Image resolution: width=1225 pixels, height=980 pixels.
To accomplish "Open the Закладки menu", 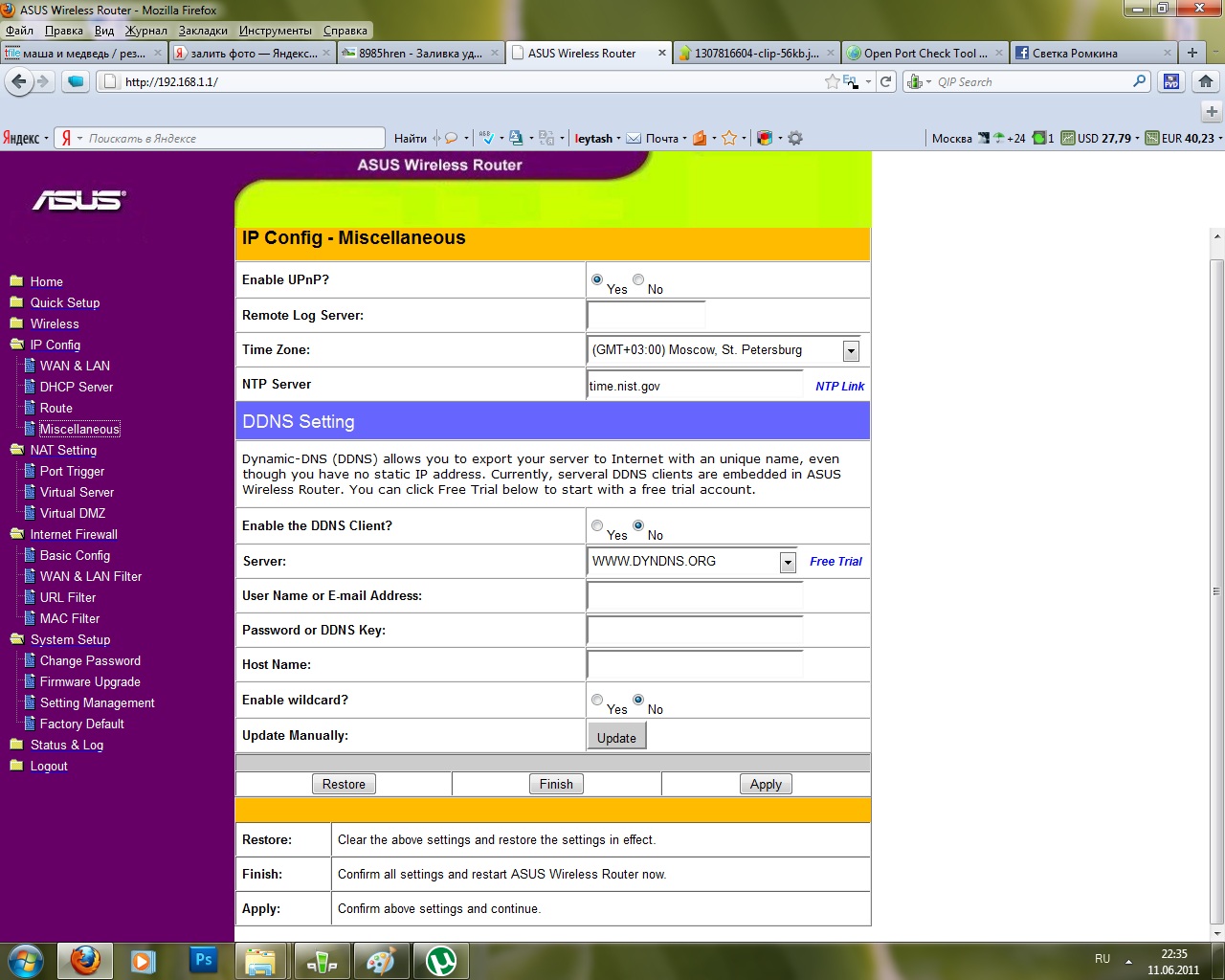I will coord(203,31).
